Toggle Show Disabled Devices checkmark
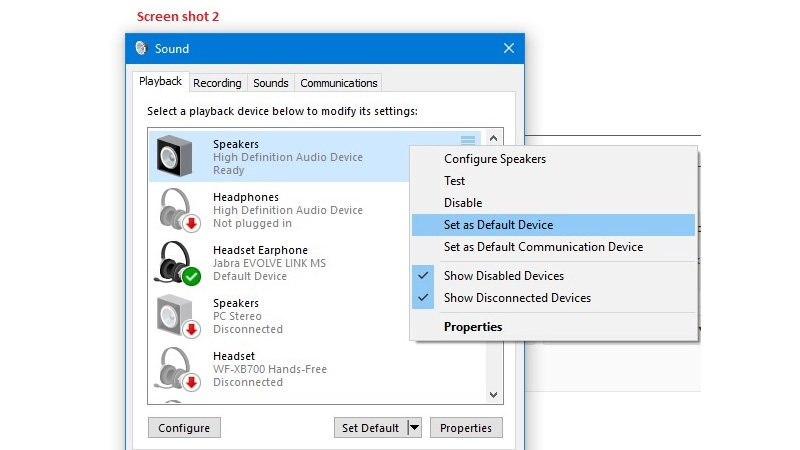Image resolution: width=800 pixels, height=450 pixels. [423, 276]
